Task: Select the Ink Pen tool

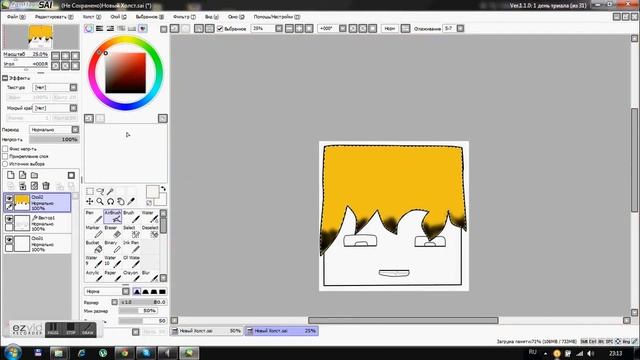Action: pos(131,247)
